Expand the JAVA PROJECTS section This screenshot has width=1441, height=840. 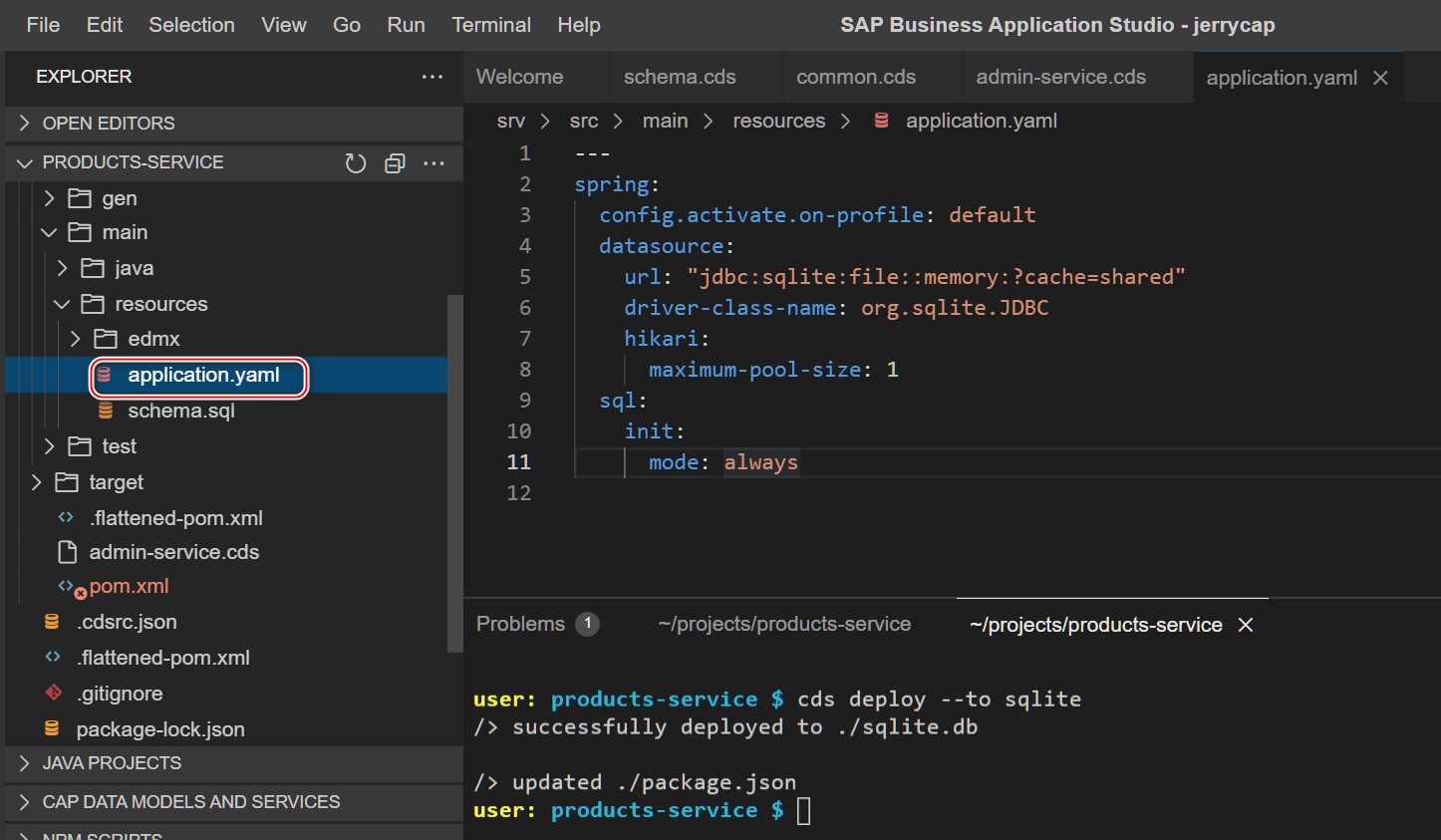pyautogui.click(x=113, y=764)
